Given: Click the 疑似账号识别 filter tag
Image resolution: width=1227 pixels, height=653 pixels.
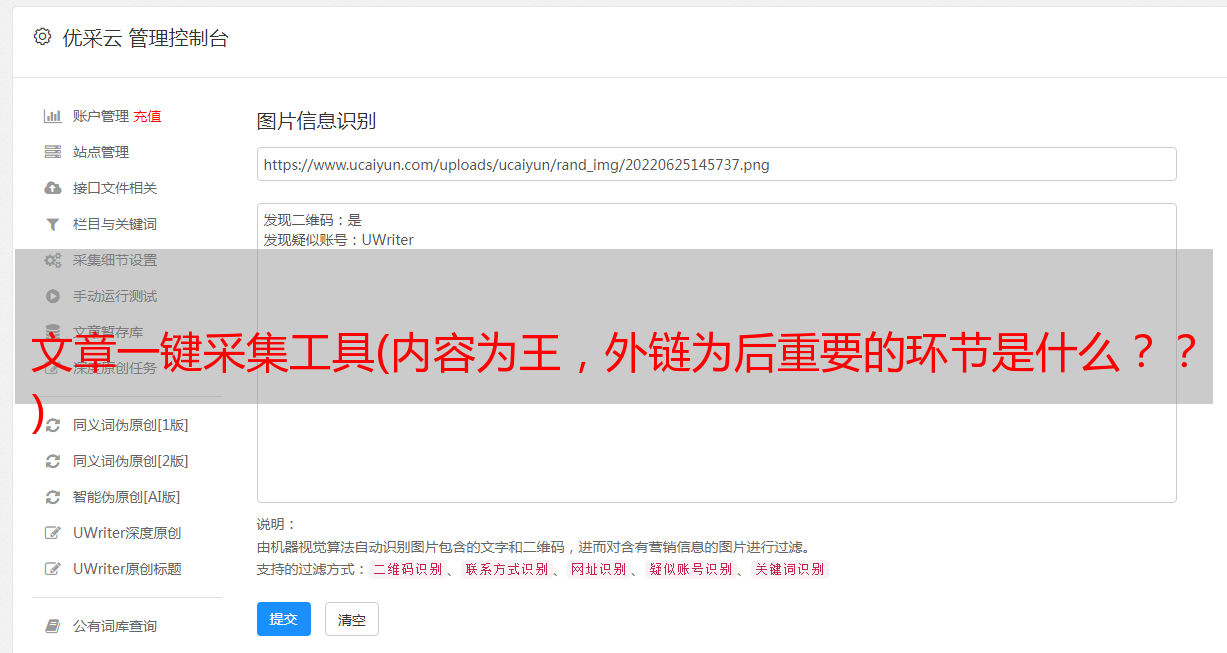Looking at the screenshot, I should (x=691, y=569).
